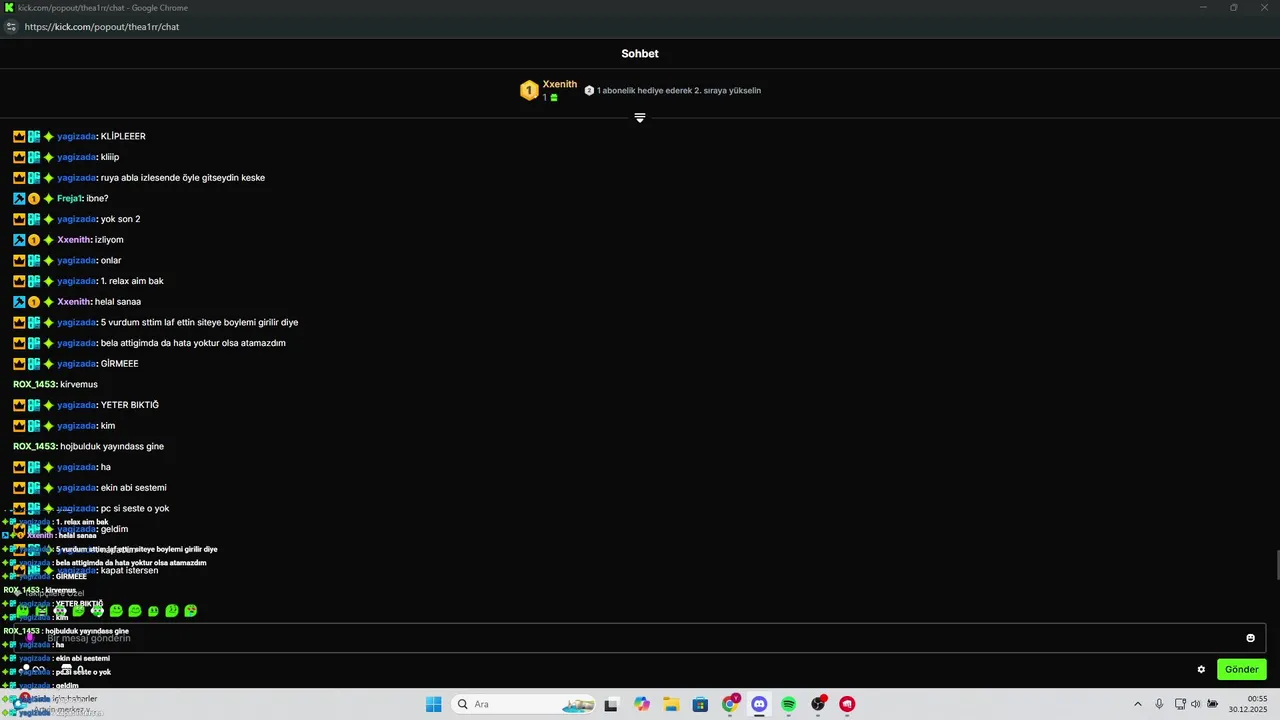This screenshot has height=720, width=1280.
Task: Click the Gönder send button
Action: coord(1241,669)
